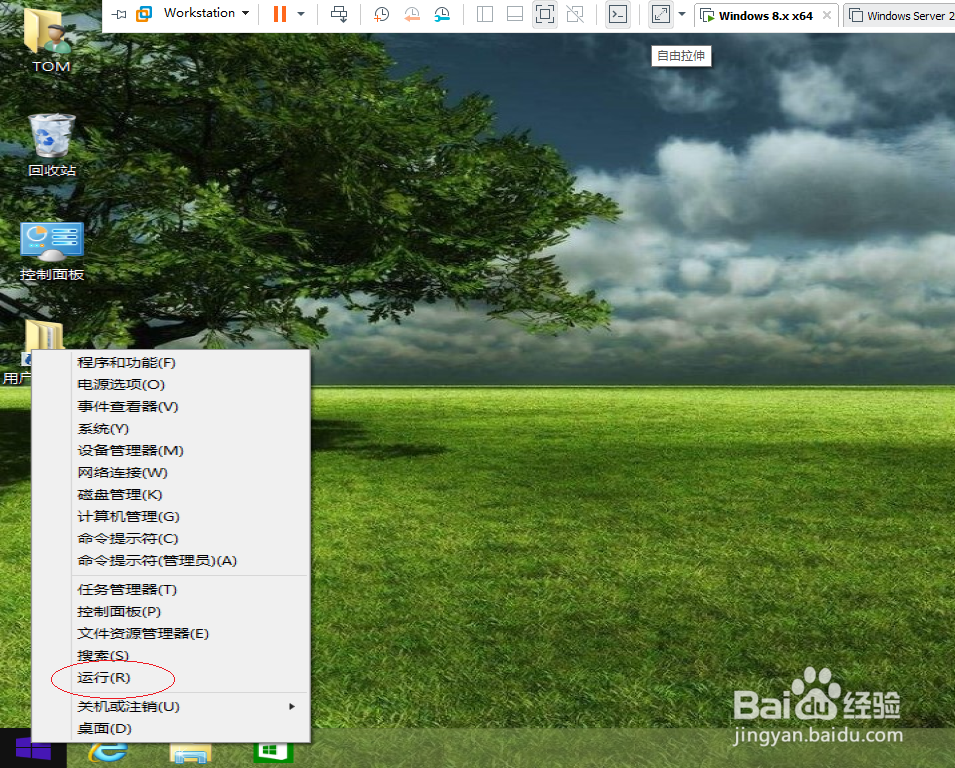This screenshot has height=768, width=955.
Task: Enter full screen mode for the VM
Action: click(545, 14)
